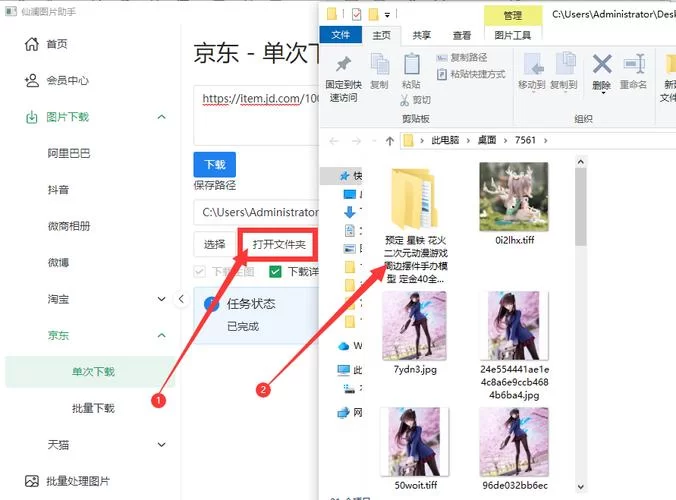Click the scrollbar down arrow in Explorer

[580, 487]
